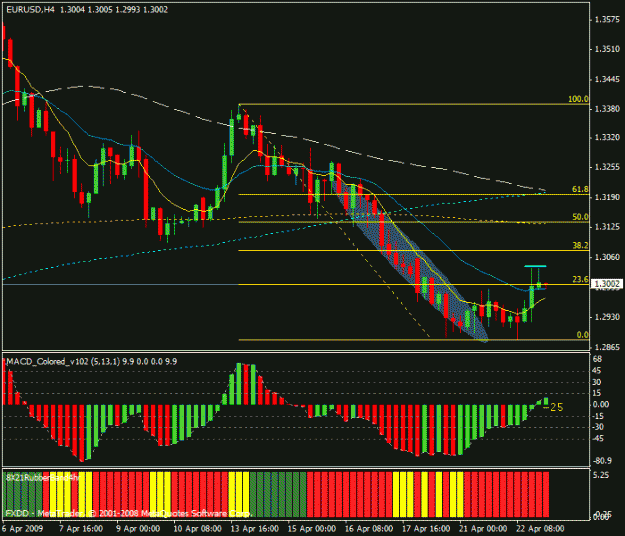Click the 1.3320 price axis value

tap(607, 137)
